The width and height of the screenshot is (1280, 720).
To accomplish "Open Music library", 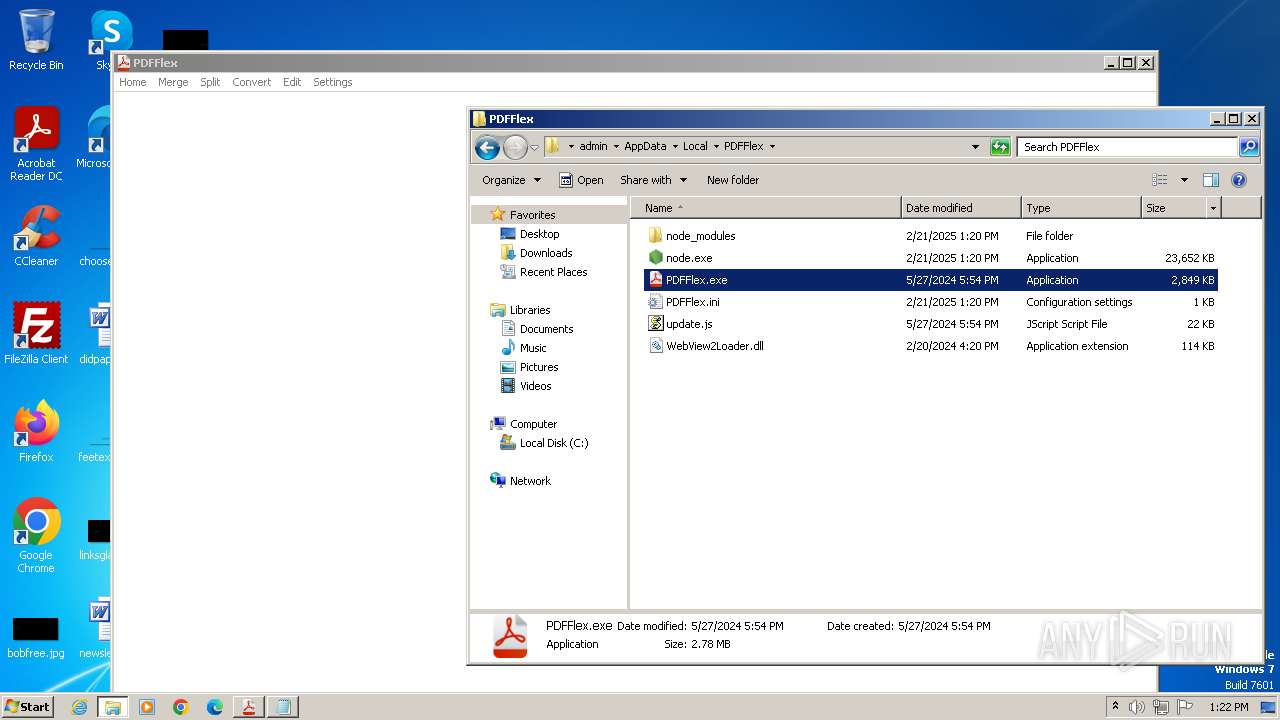I will [x=533, y=348].
